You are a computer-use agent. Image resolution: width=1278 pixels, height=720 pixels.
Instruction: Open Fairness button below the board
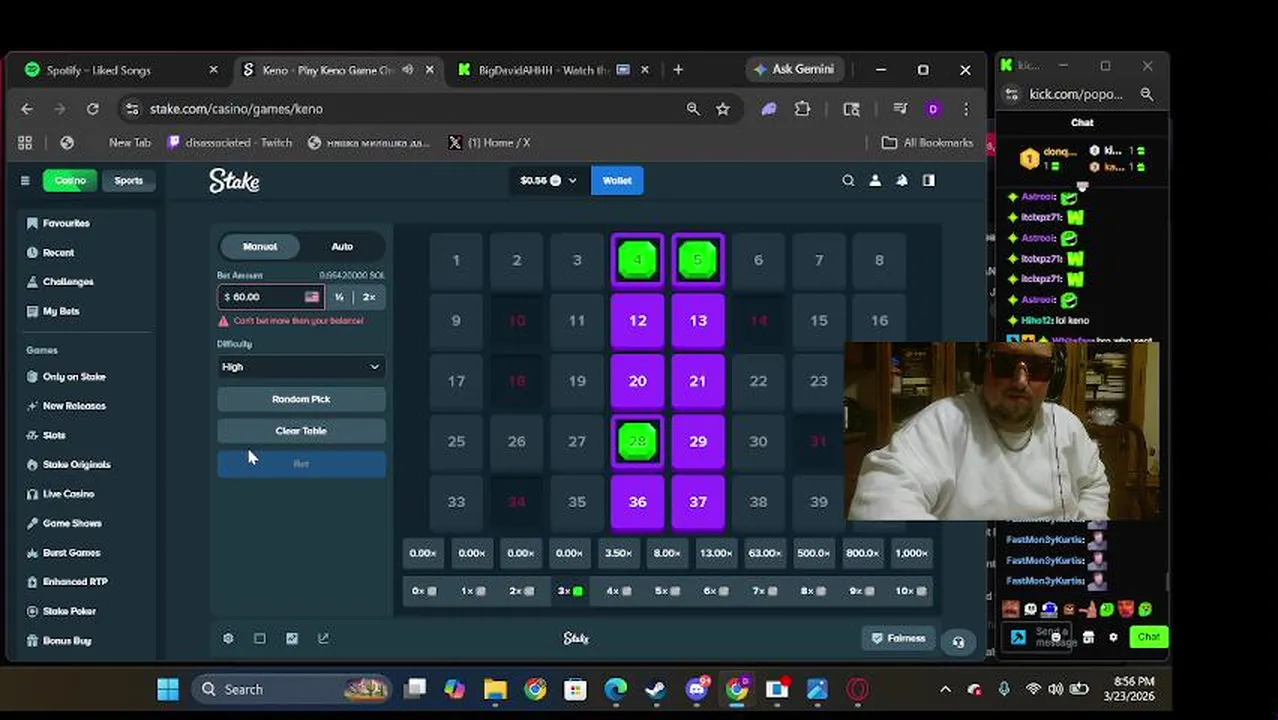898,638
